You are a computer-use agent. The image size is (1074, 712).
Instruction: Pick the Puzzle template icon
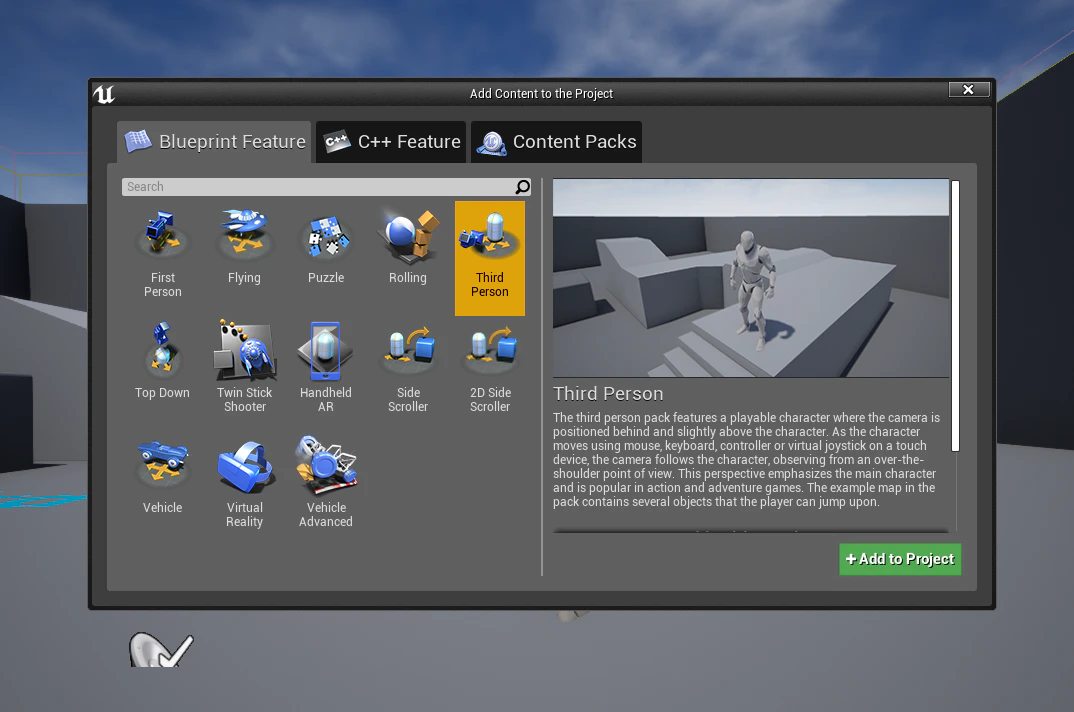(x=326, y=236)
